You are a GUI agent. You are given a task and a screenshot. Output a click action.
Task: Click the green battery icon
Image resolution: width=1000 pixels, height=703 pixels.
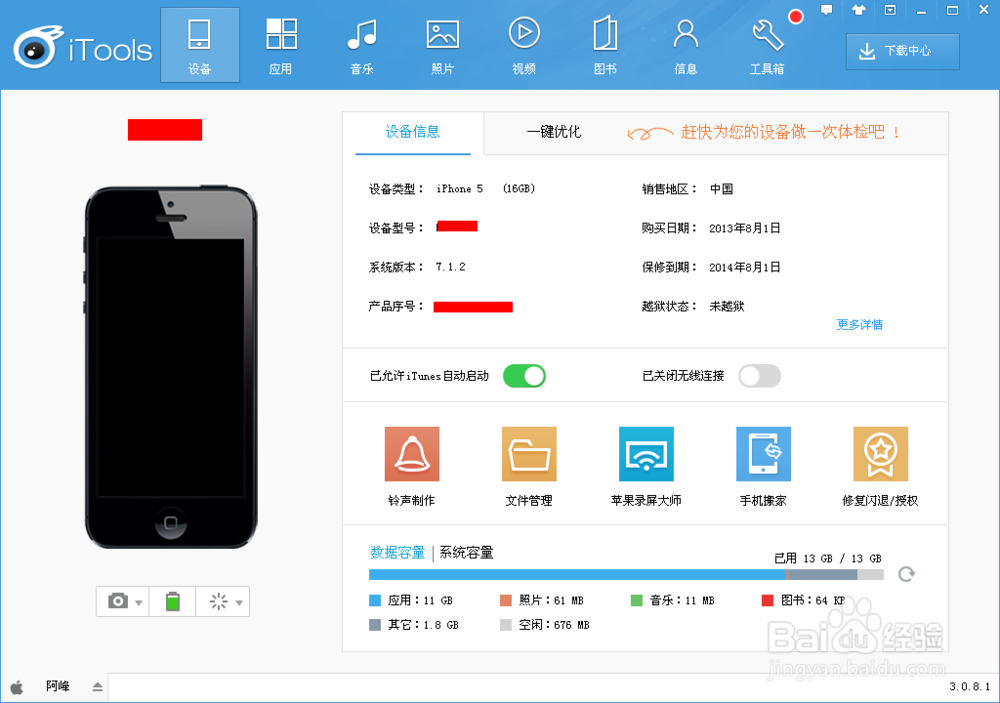click(173, 601)
